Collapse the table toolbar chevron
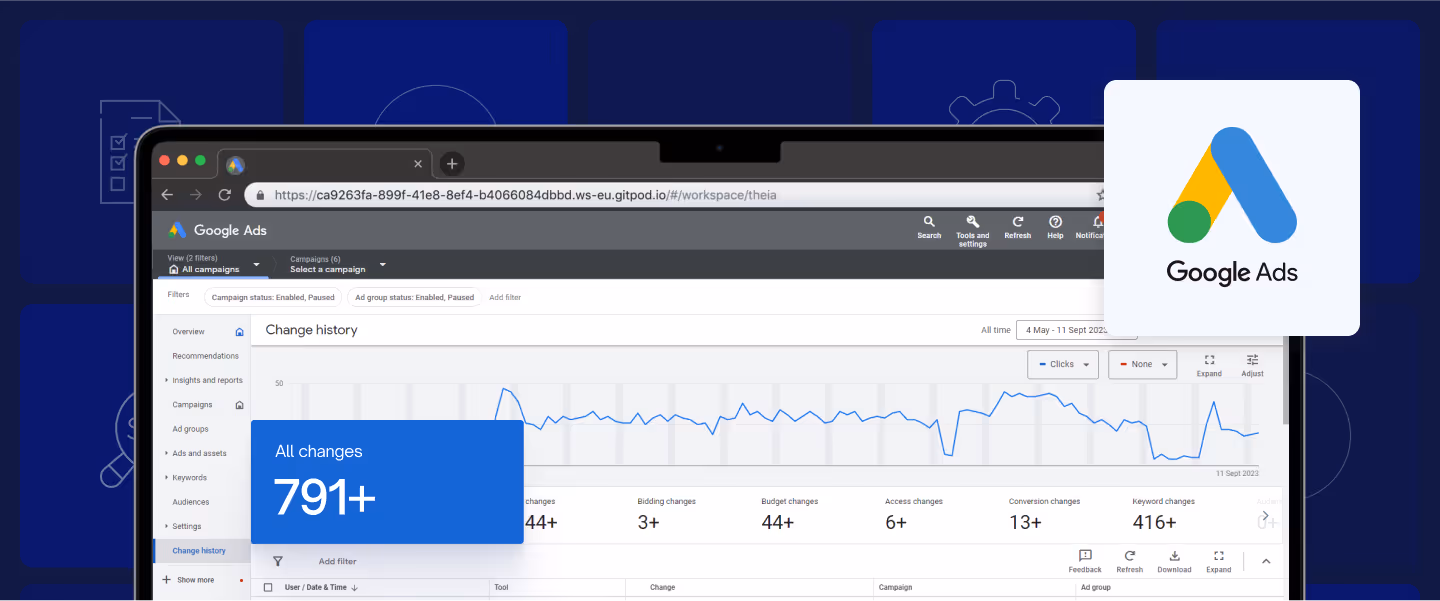The height and width of the screenshot is (601, 1440). [1266, 562]
